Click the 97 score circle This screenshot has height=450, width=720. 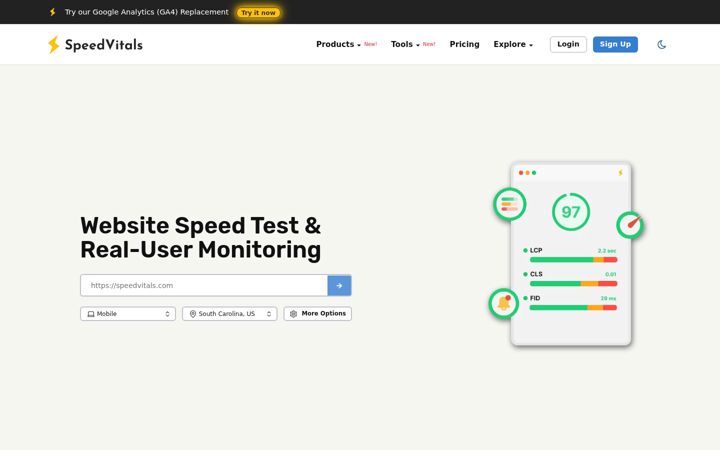pos(571,212)
